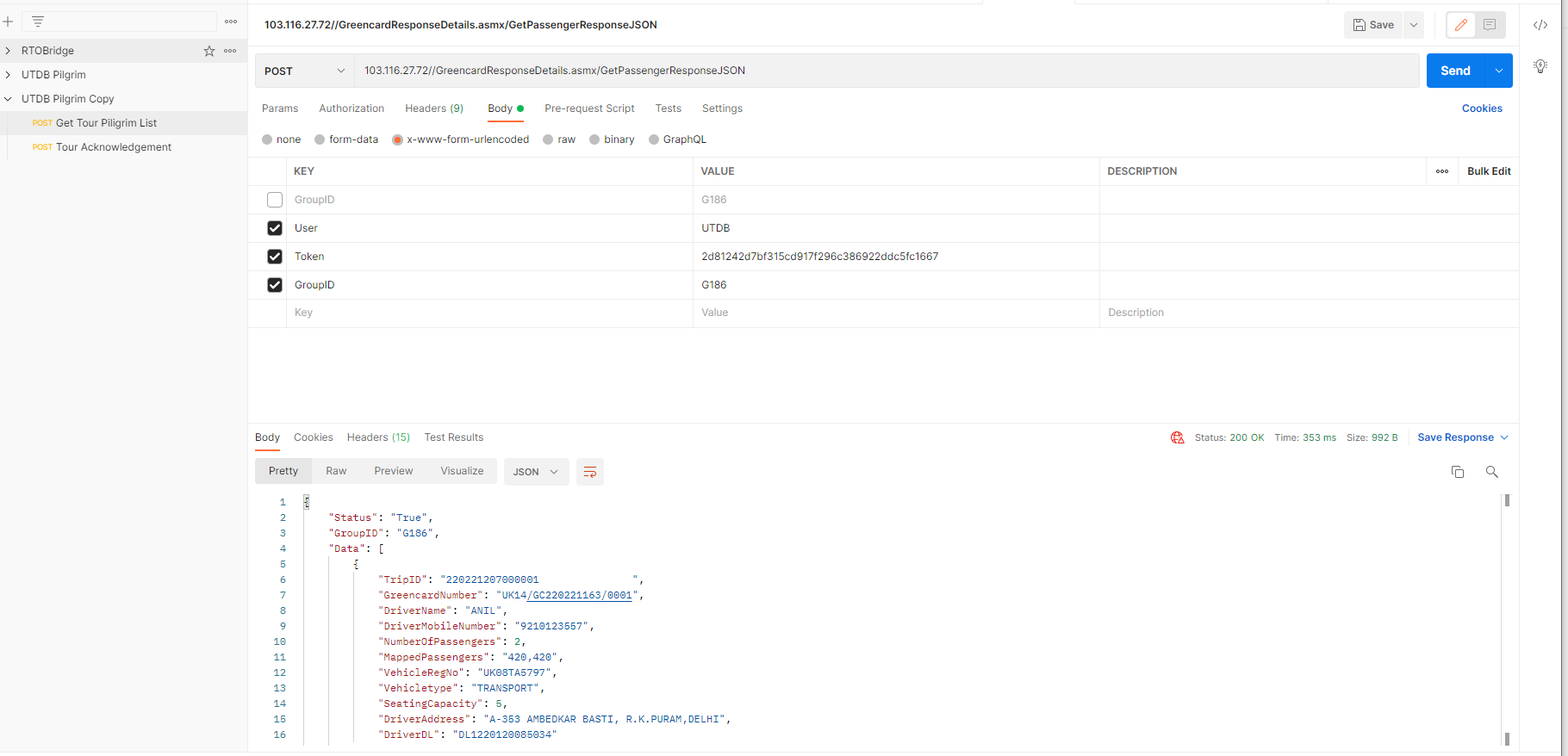This screenshot has width=1568, height=756.
Task: Enable the unchecked GroupID row checkbox
Action: tap(275, 200)
